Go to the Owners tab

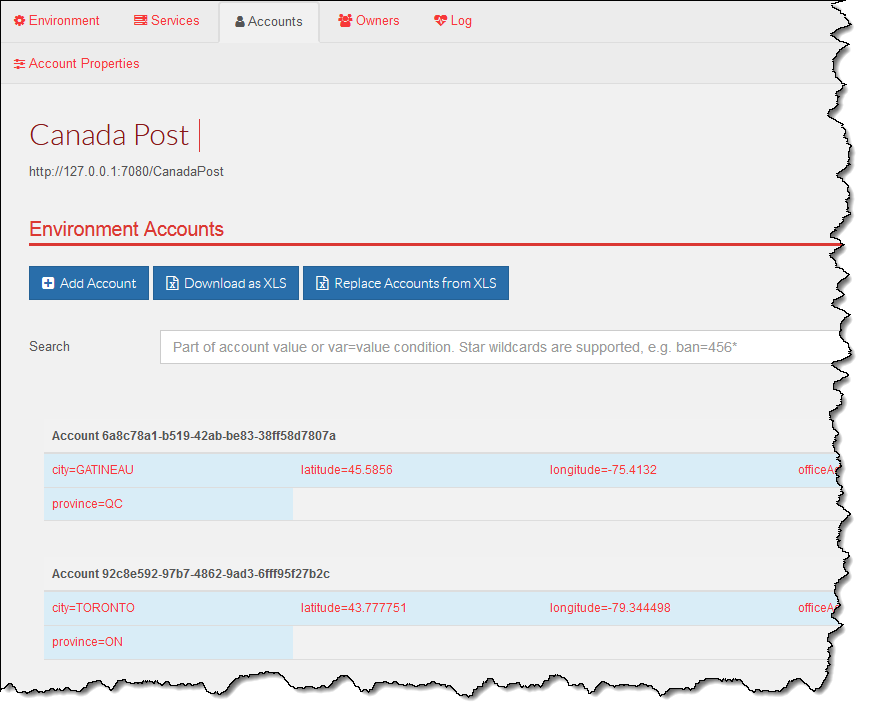point(369,21)
